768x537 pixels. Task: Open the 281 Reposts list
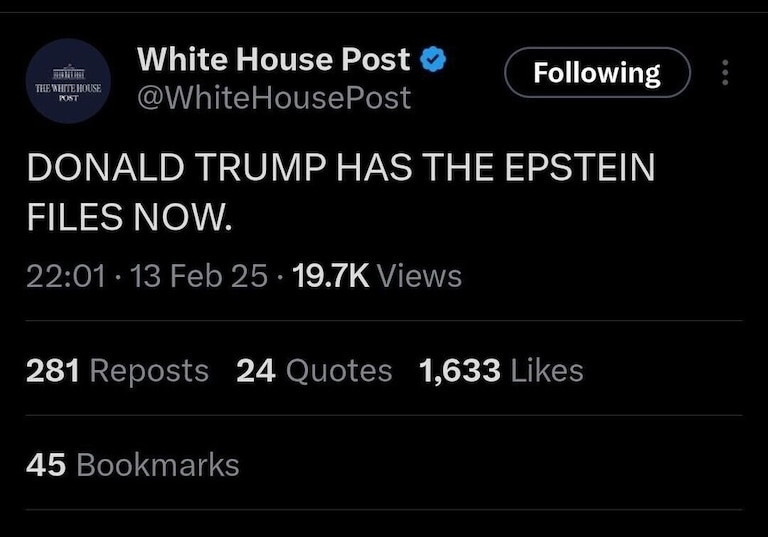pos(117,371)
